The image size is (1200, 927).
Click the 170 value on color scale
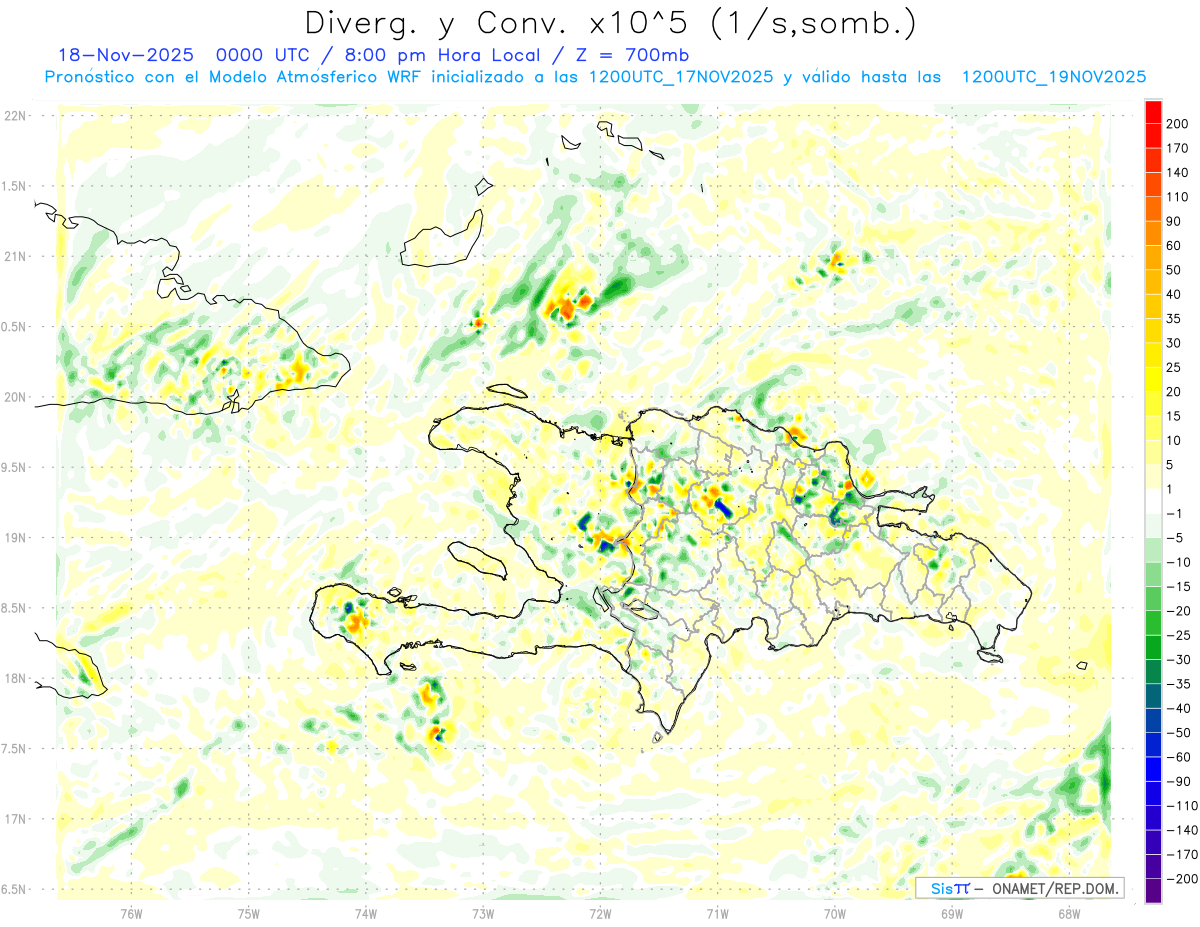click(x=1177, y=148)
